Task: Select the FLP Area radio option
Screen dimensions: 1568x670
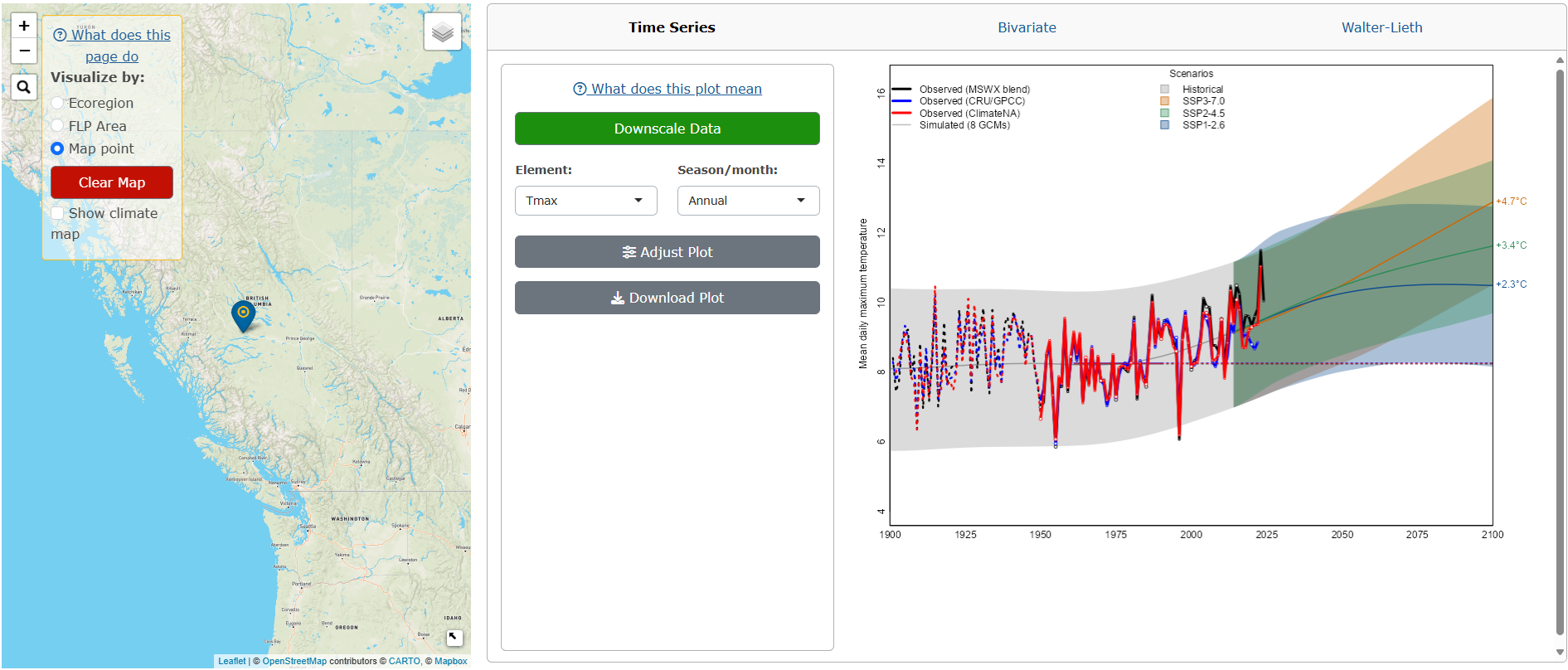Action: point(57,126)
